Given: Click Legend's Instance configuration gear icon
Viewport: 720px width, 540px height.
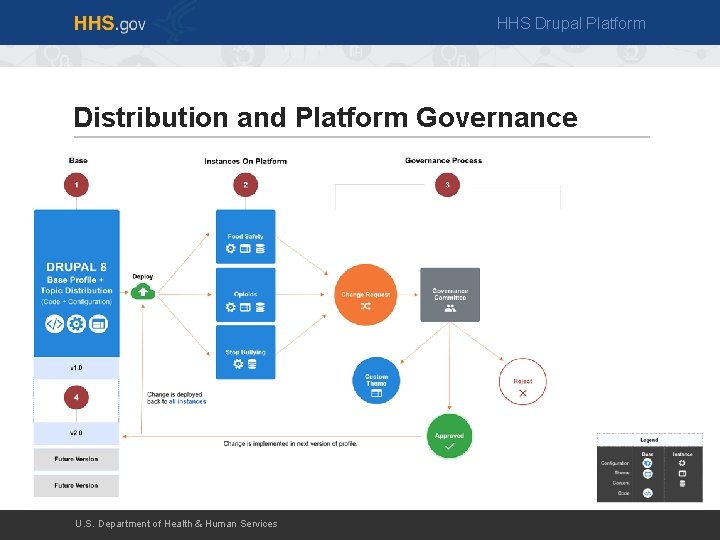Looking at the screenshot, I should tap(682, 463).
